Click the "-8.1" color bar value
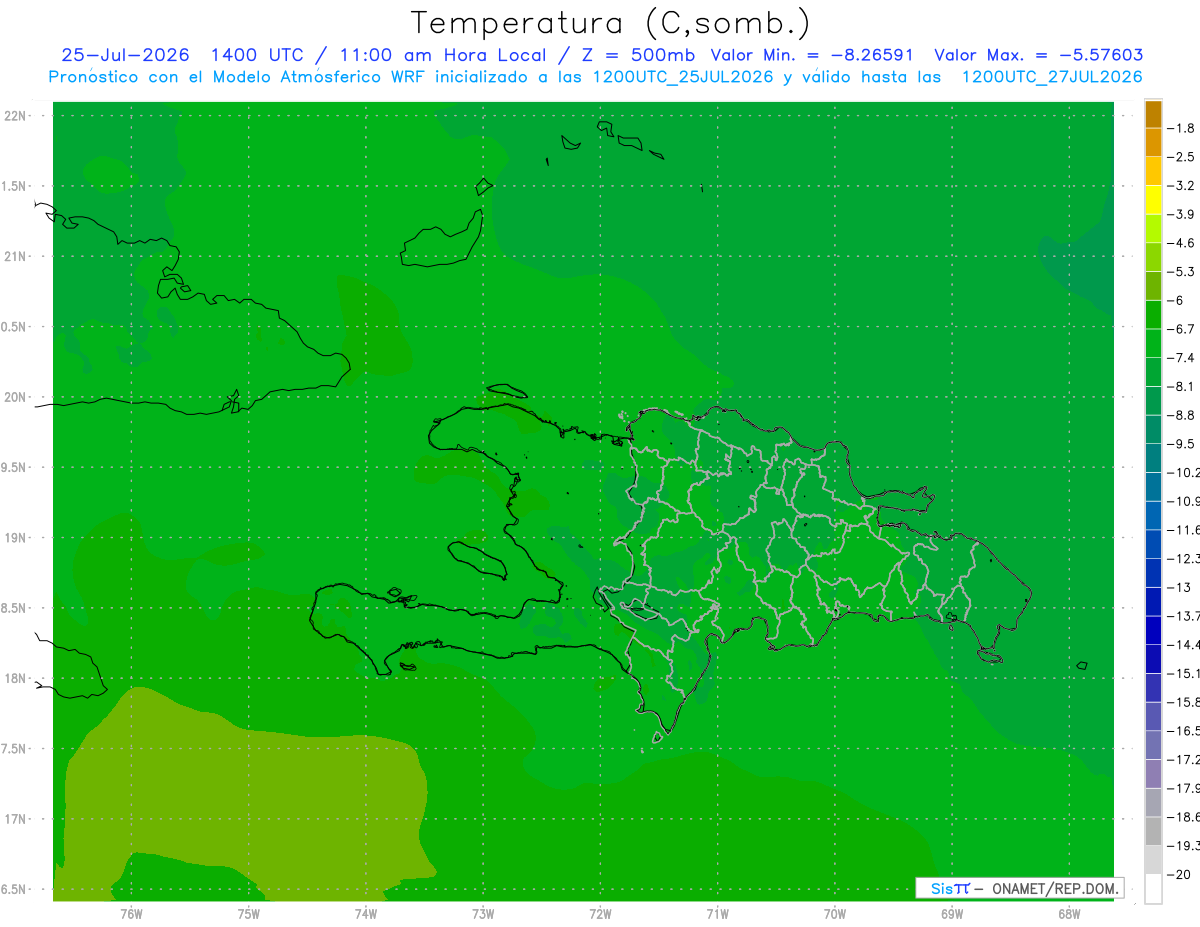The image size is (1200, 927). click(1180, 386)
